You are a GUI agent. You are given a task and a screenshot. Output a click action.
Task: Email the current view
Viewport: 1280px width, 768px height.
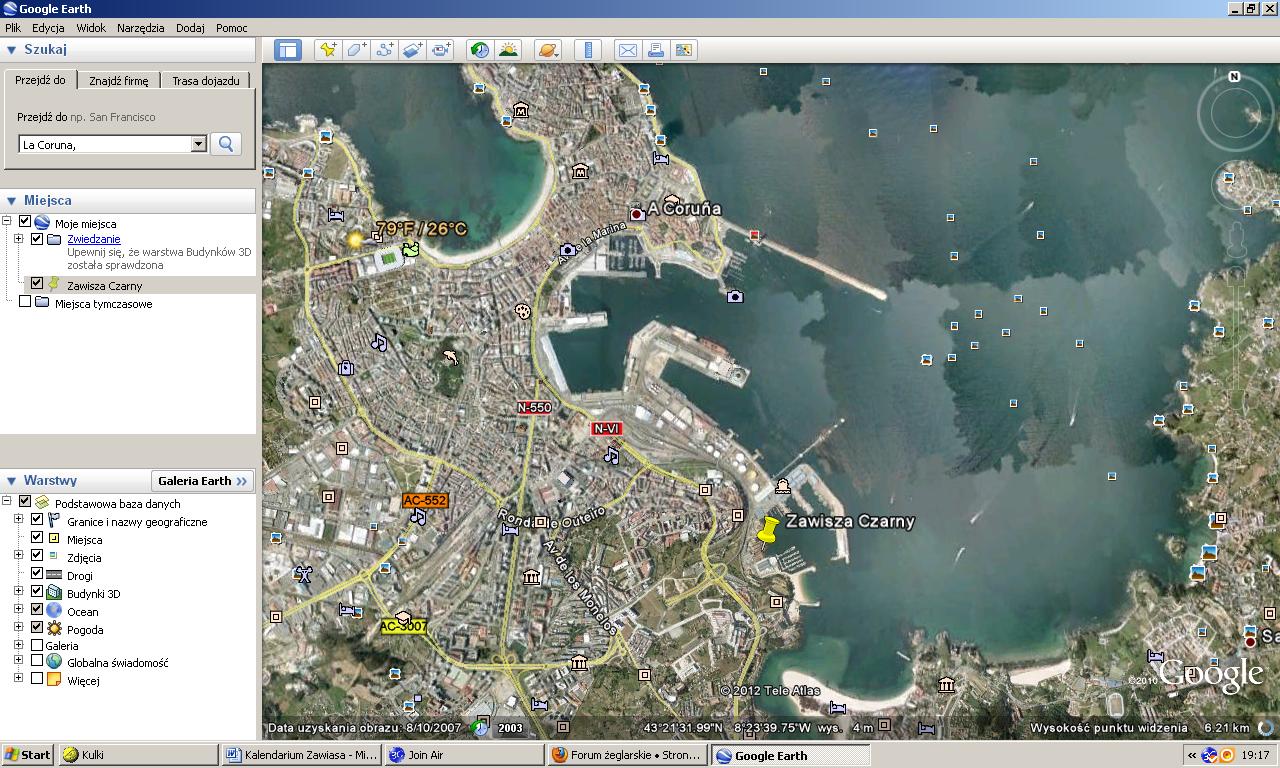tap(627, 50)
